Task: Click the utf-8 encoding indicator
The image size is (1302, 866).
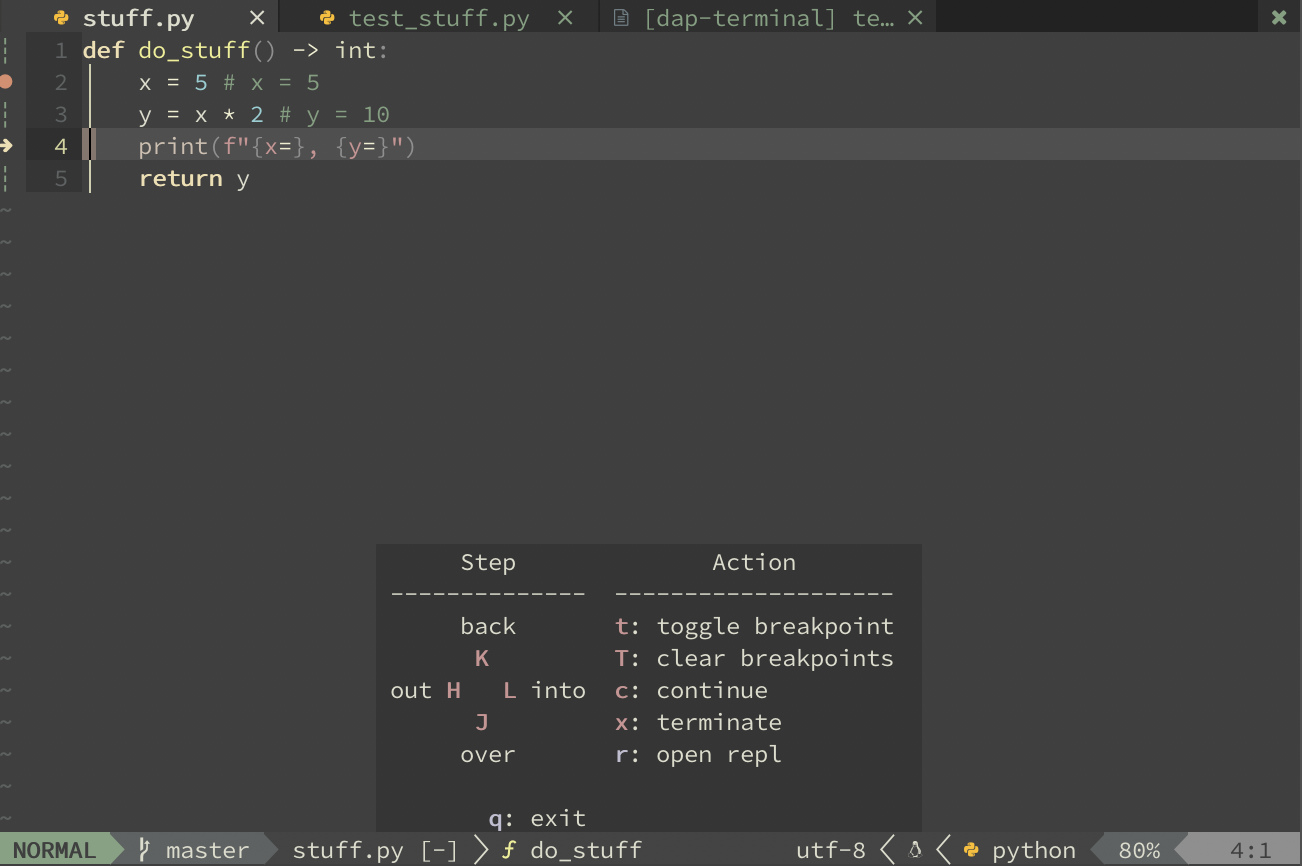Action: coord(831,850)
